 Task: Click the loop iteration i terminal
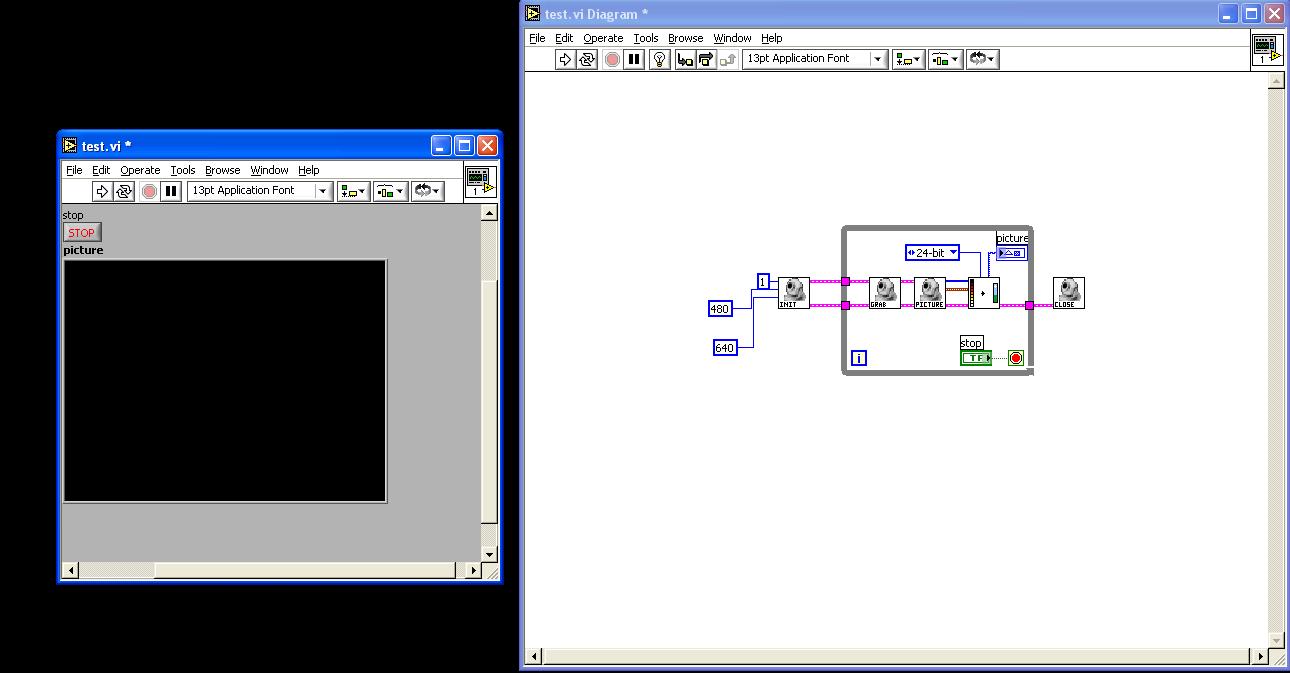(x=859, y=358)
